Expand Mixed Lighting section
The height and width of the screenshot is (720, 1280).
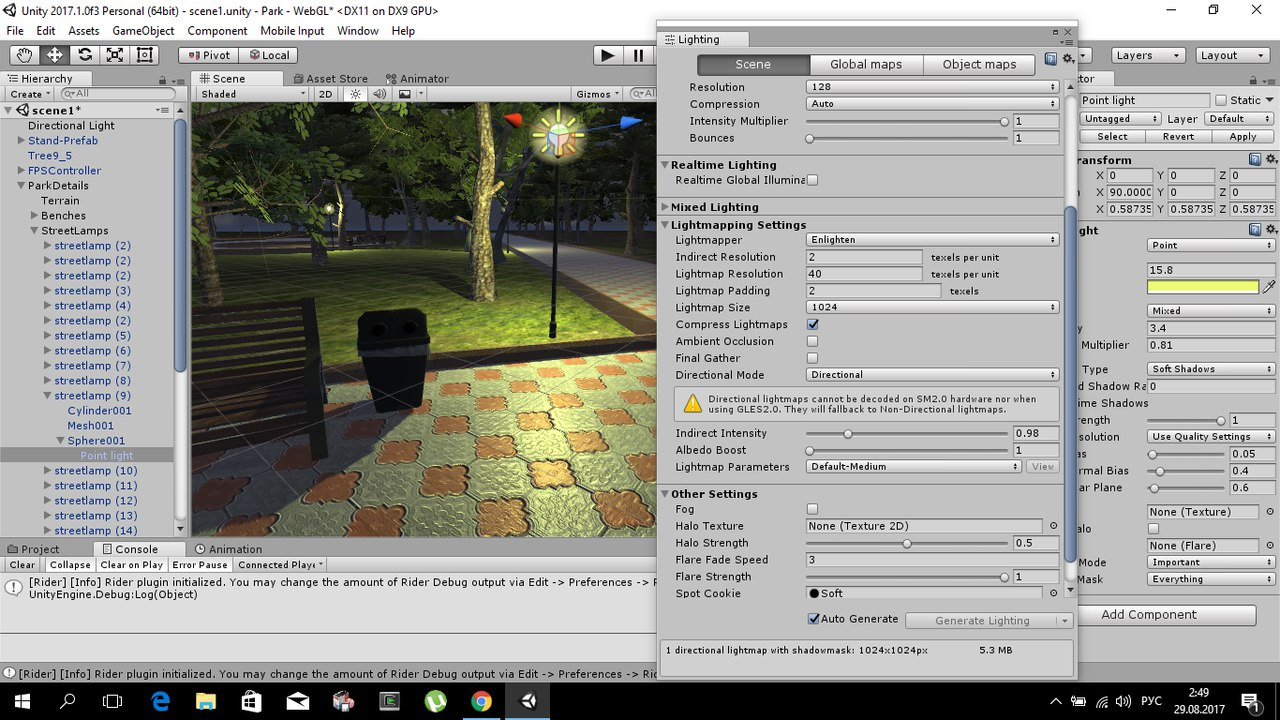click(x=665, y=207)
